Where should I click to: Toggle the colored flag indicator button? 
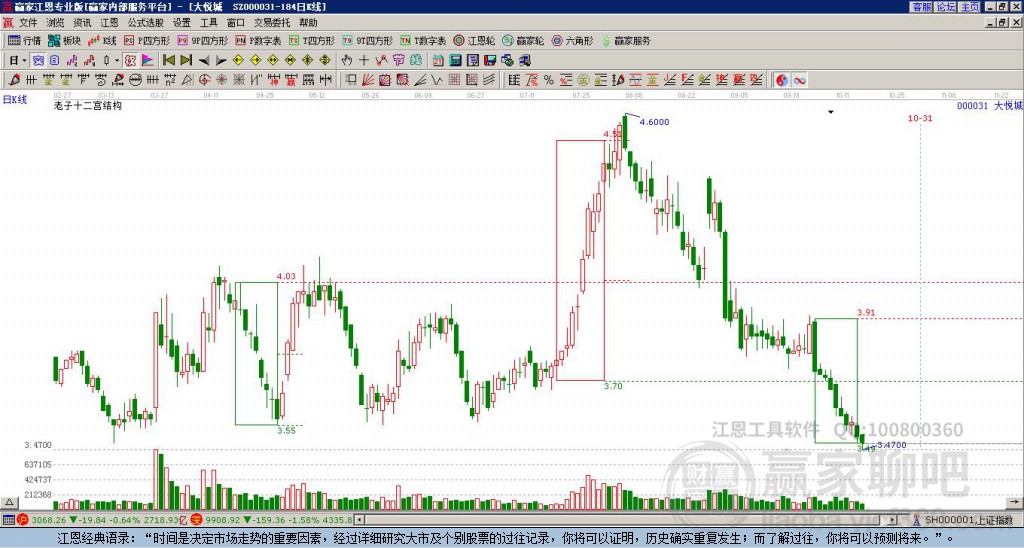click(148, 60)
